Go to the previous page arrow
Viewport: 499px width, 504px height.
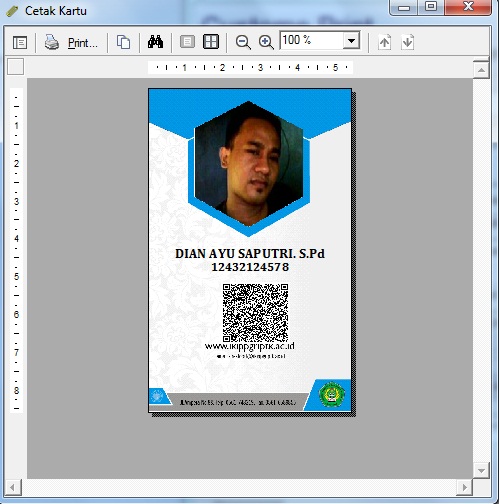384,42
